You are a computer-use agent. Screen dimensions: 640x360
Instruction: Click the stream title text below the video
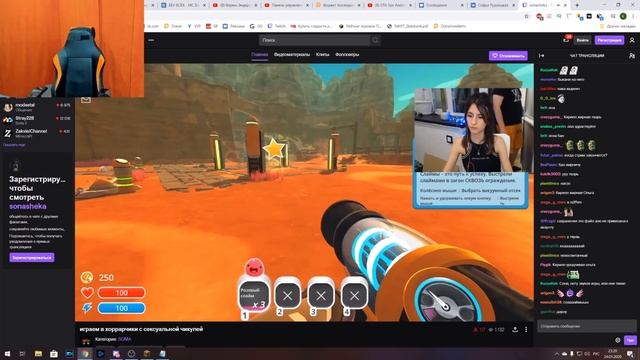(141, 329)
